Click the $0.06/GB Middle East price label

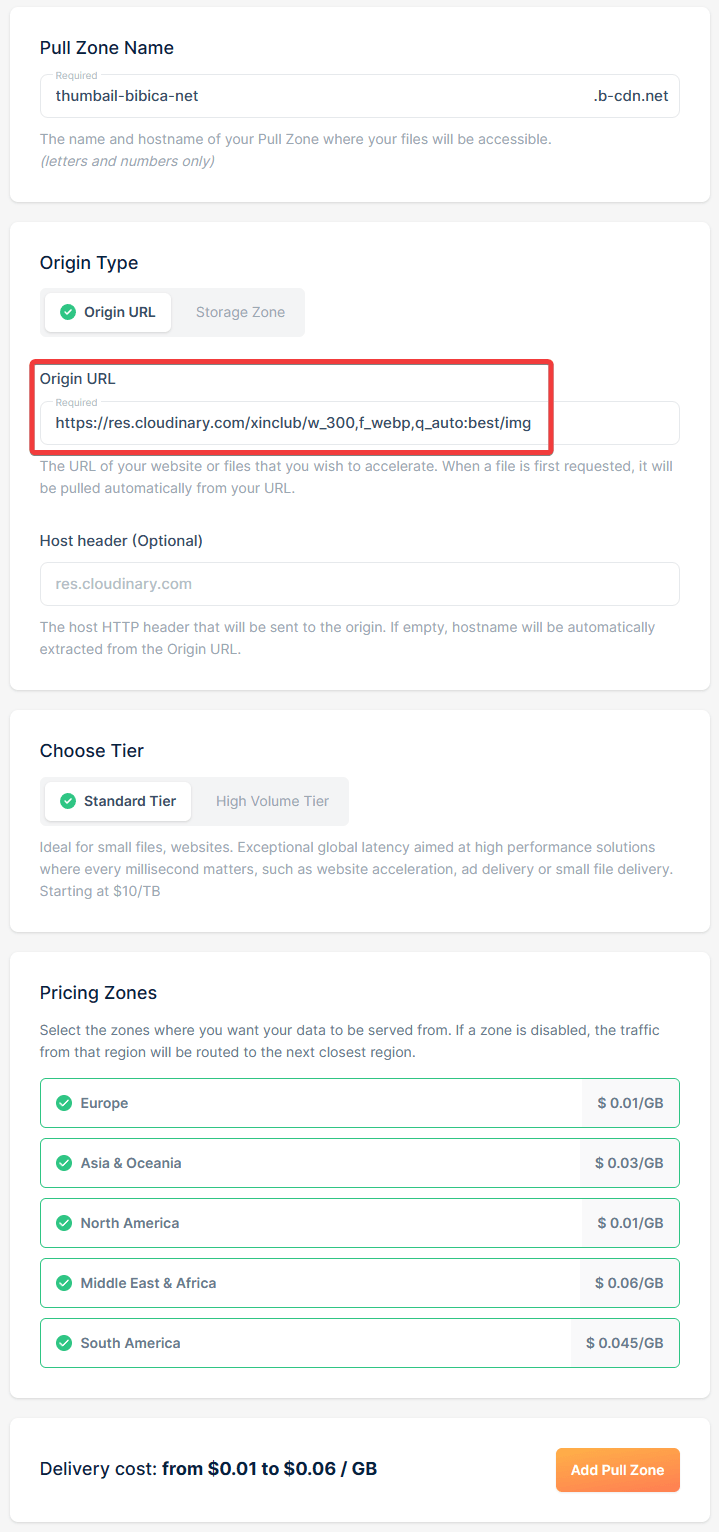[x=629, y=1283]
